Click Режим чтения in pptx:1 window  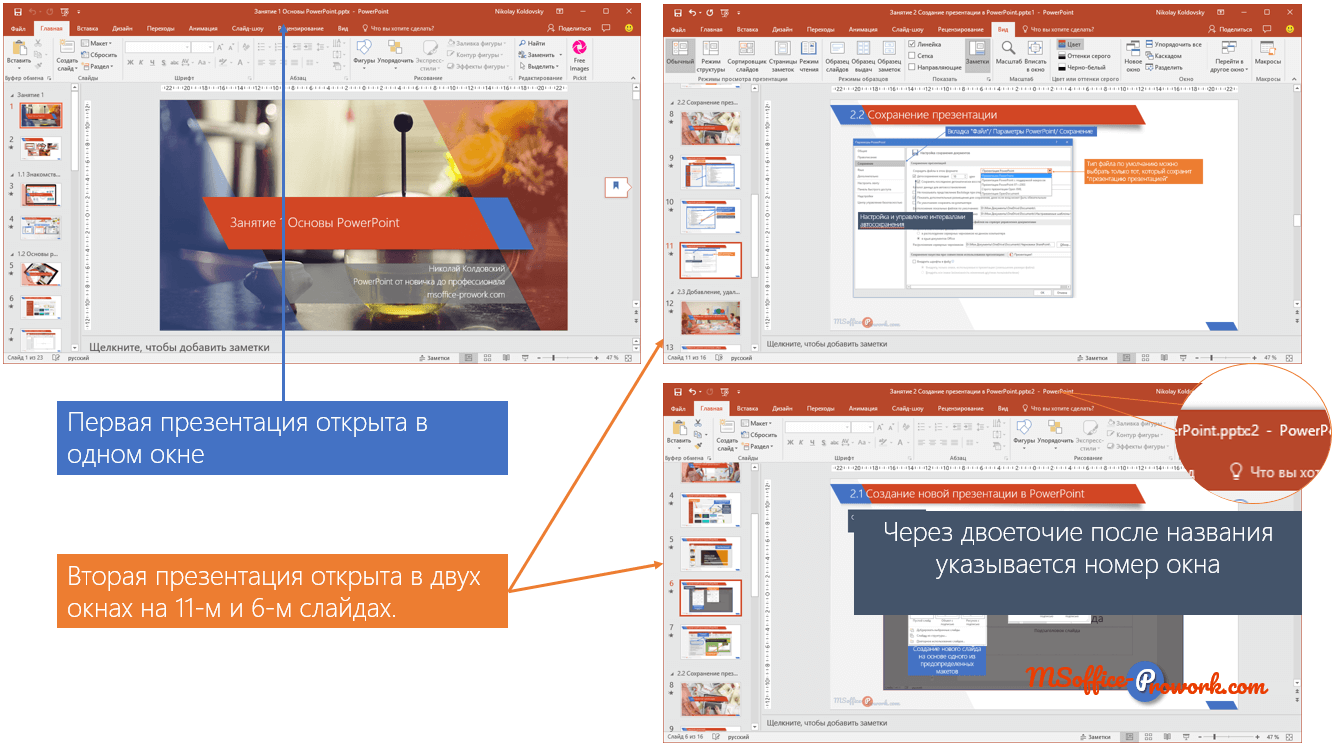point(811,56)
